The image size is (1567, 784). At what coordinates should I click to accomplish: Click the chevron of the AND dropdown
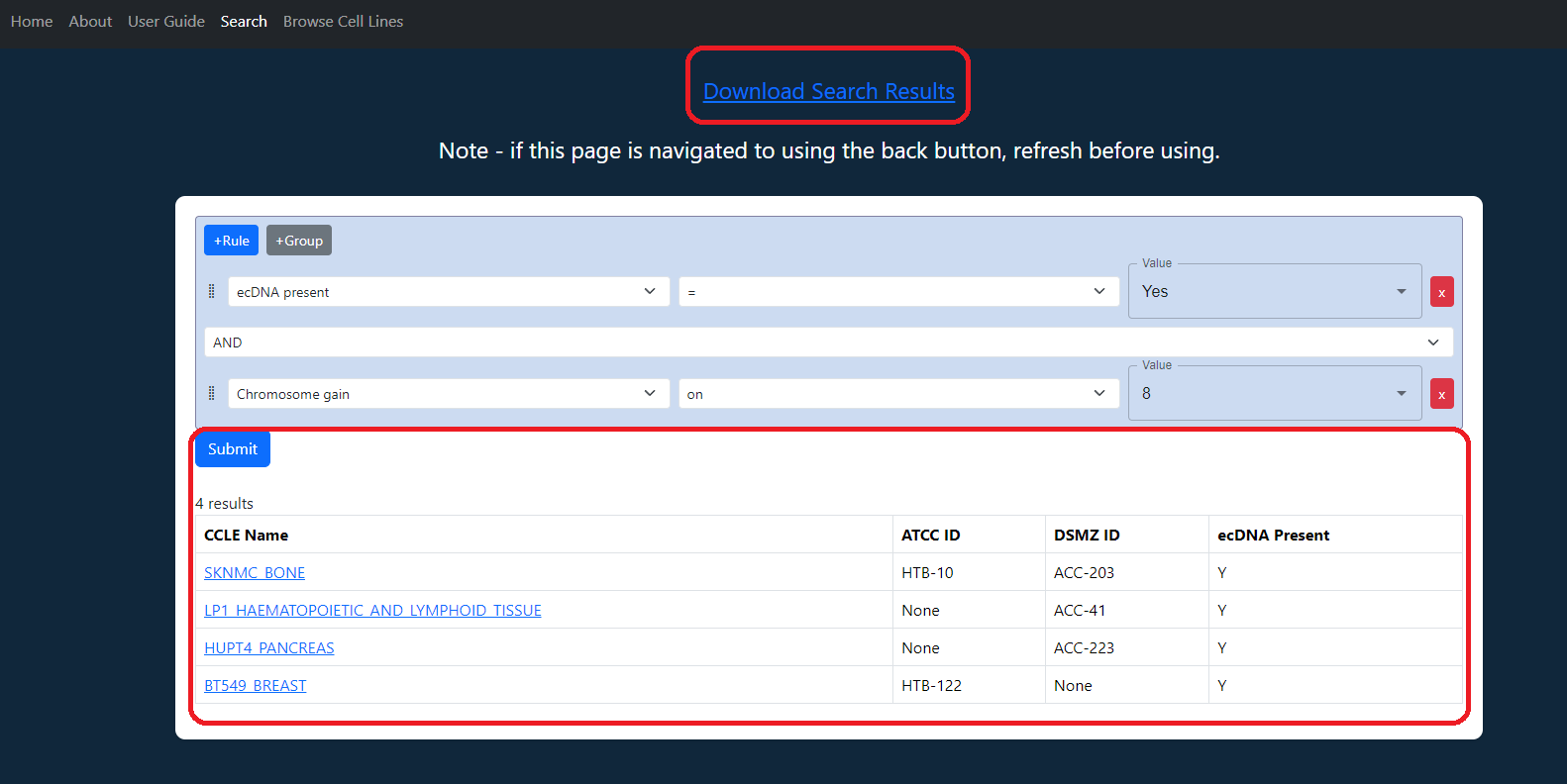pyautogui.click(x=1433, y=343)
